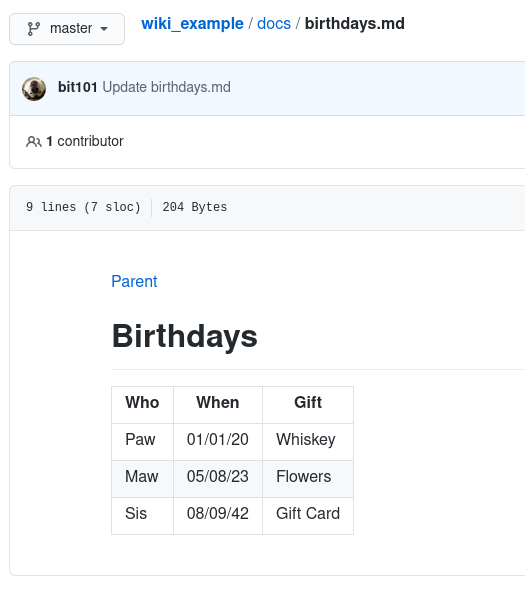The image size is (525, 594).
Task: Select the Gift column header
Action: pyautogui.click(x=308, y=405)
